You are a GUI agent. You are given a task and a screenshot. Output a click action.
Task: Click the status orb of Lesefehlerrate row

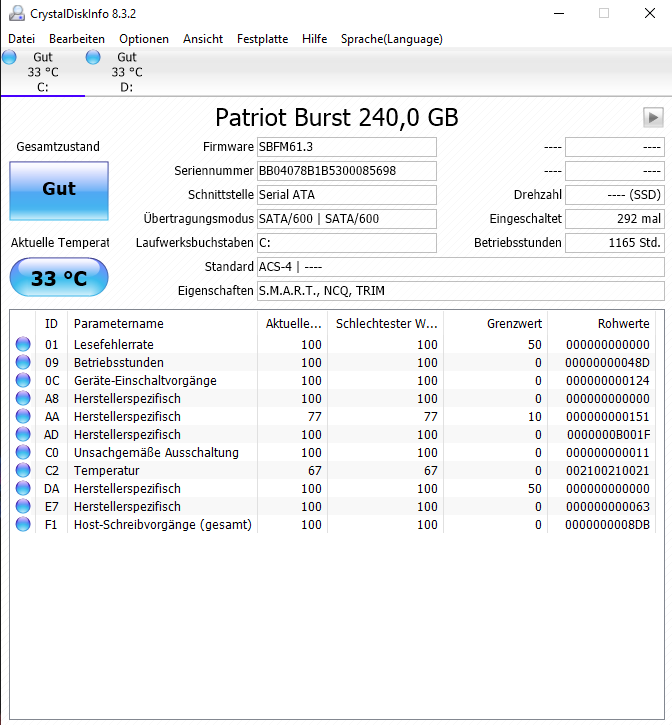click(23, 344)
